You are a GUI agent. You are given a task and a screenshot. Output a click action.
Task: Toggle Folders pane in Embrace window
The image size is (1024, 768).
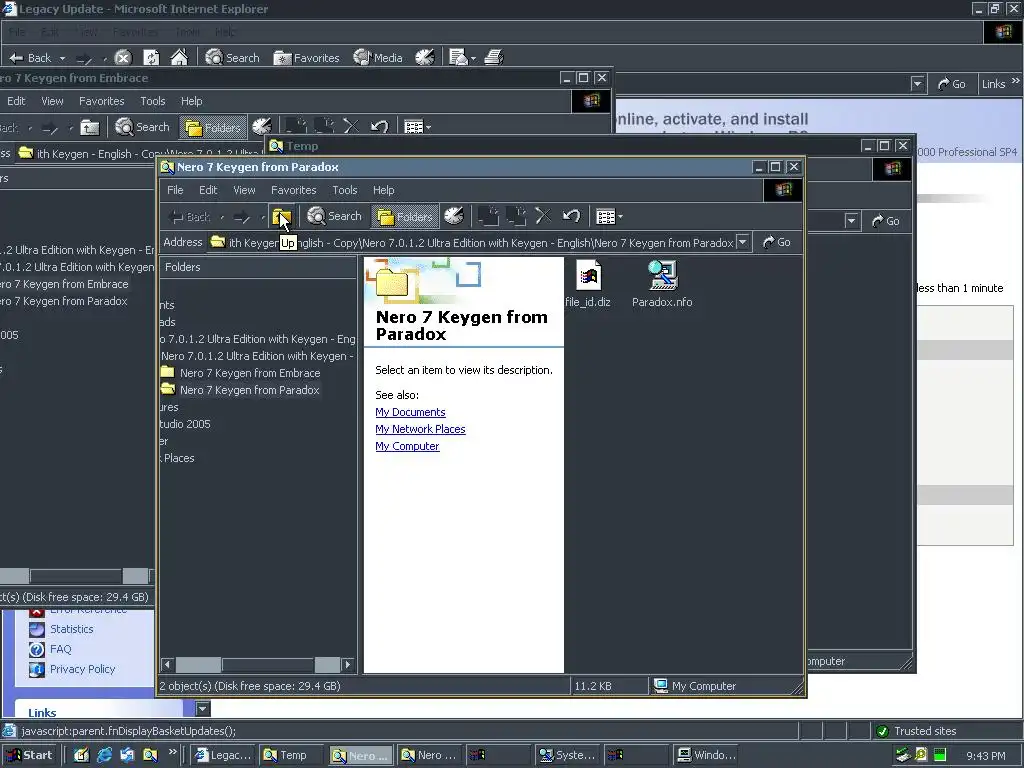coord(213,128)
